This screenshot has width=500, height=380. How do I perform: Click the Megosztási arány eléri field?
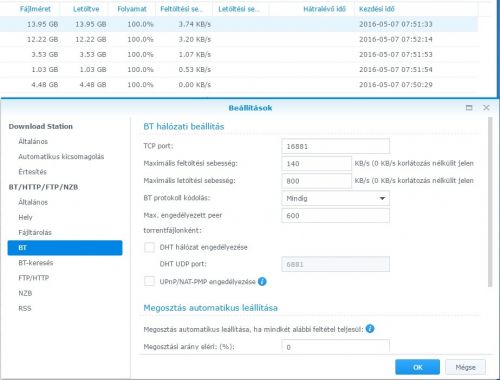click(x=335, y=346)
